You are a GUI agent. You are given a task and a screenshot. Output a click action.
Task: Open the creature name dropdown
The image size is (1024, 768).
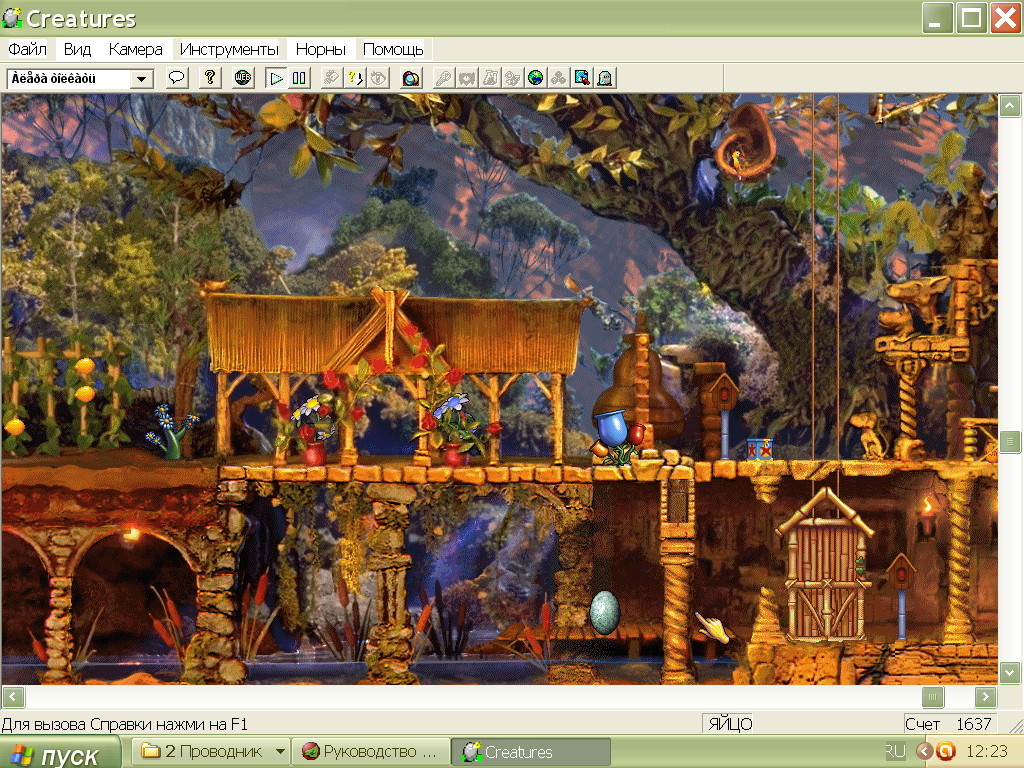[141, 79]
